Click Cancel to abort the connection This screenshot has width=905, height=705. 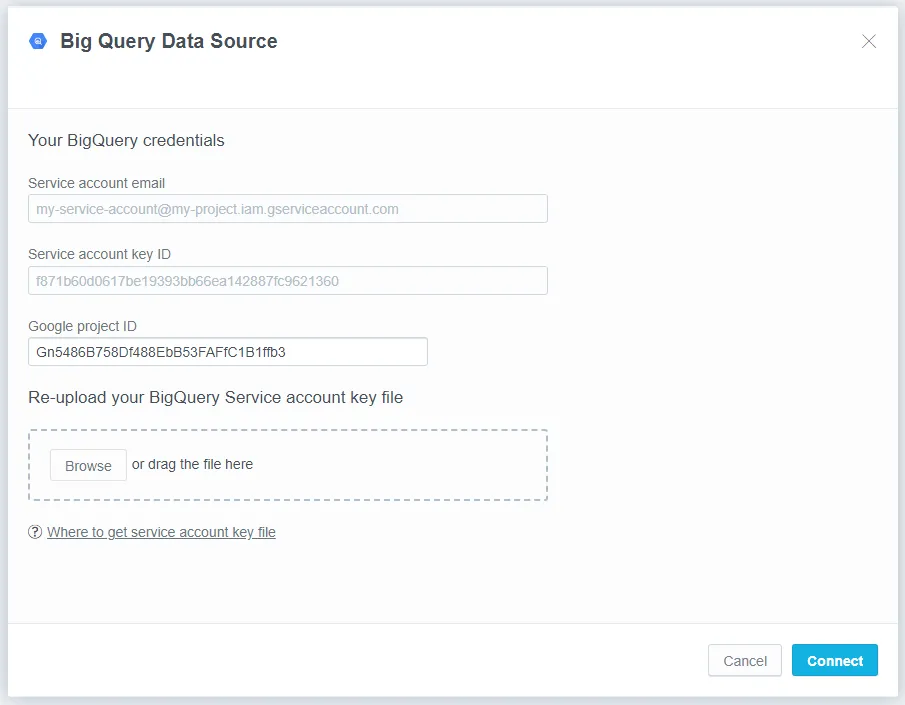pos(744,660)
